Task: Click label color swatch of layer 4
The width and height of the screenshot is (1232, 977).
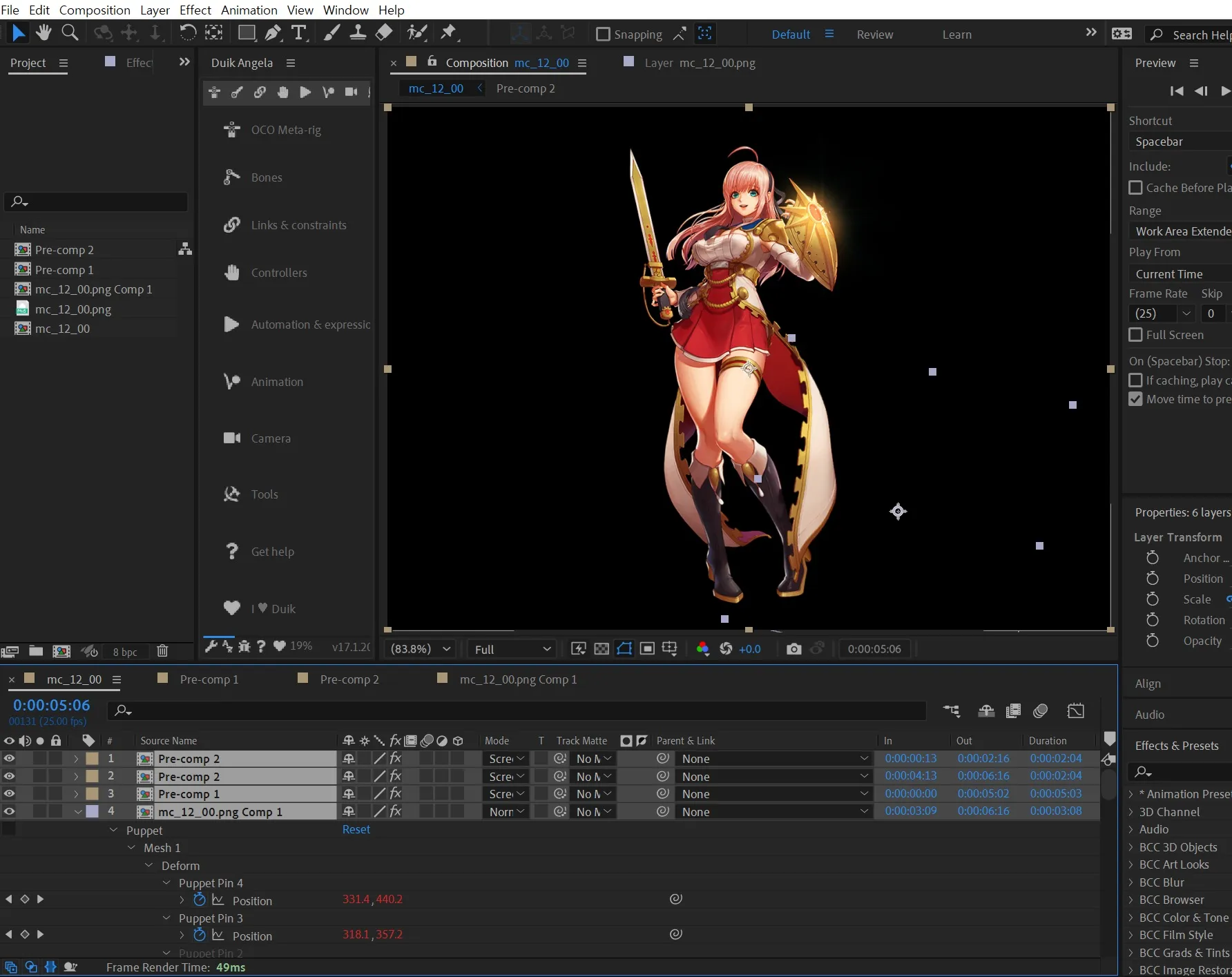Action: pos(92,812)
